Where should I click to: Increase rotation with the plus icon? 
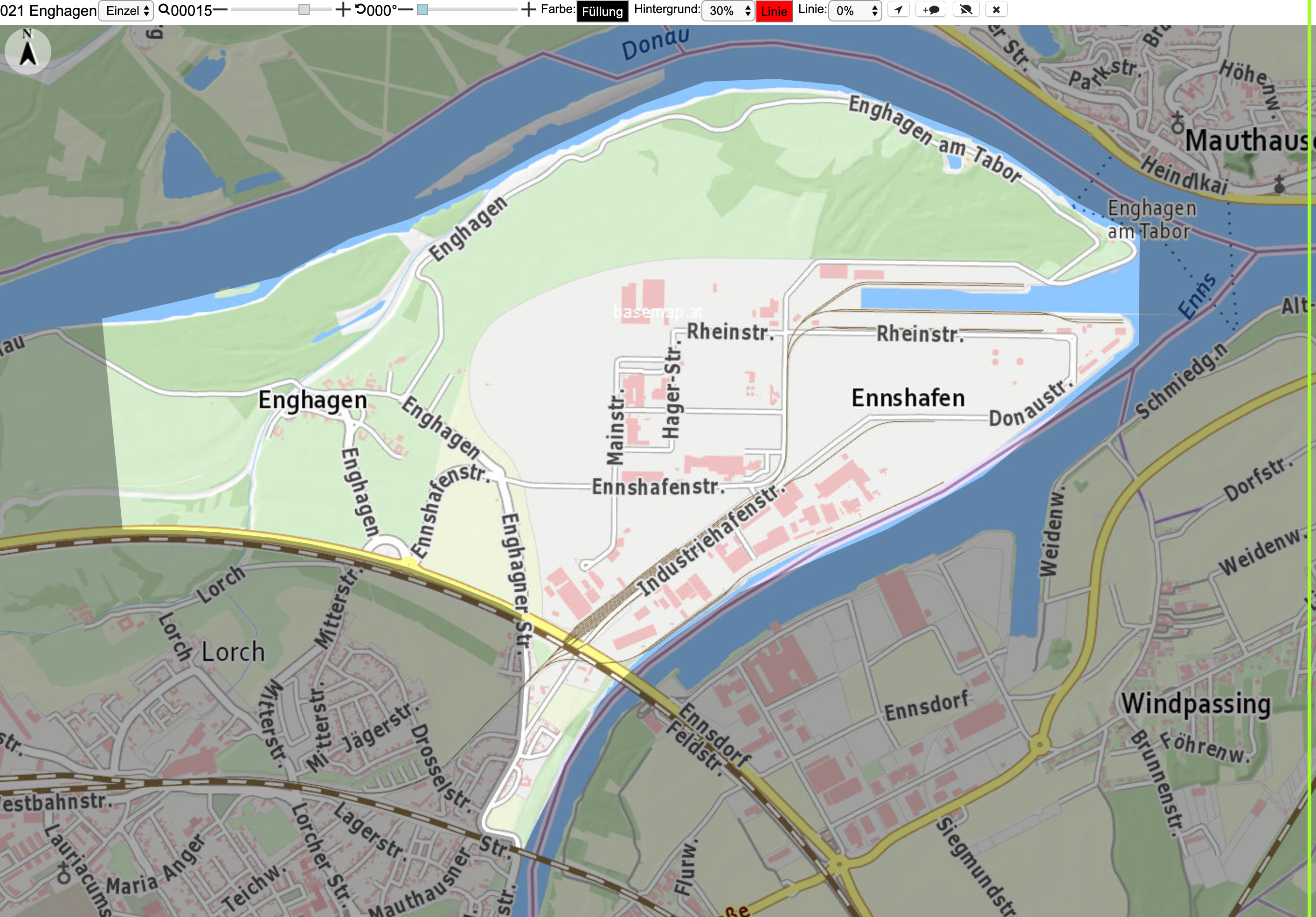pos(528,10)
